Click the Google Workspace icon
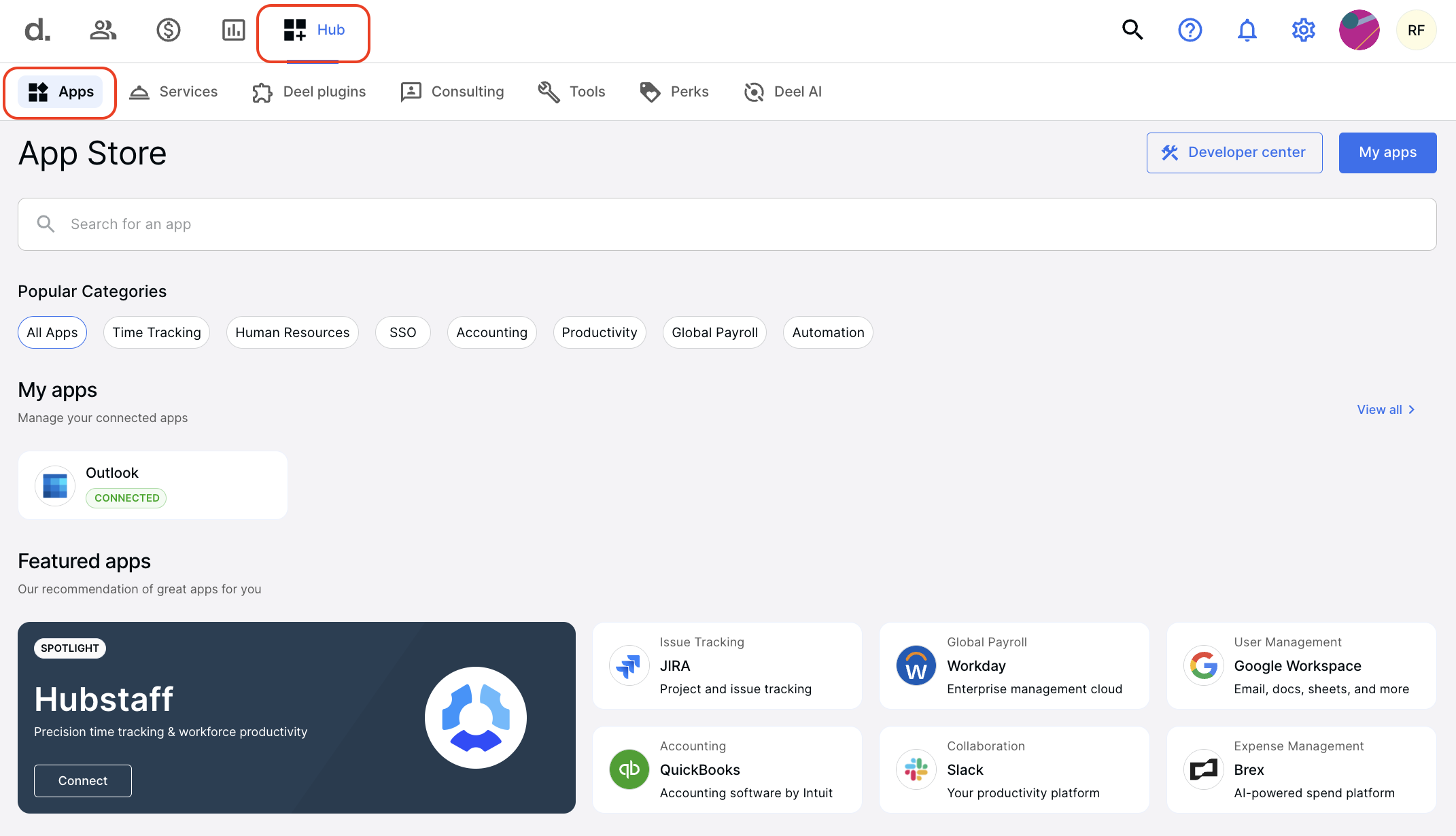Screen dimensions: 1456x836 (1204, 666)
